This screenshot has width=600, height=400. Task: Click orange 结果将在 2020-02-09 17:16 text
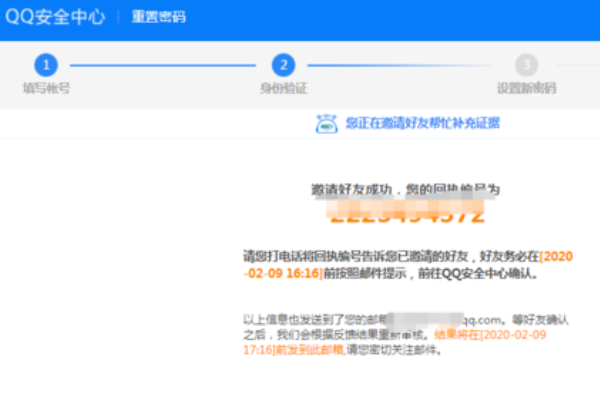[x=395, y=342]
